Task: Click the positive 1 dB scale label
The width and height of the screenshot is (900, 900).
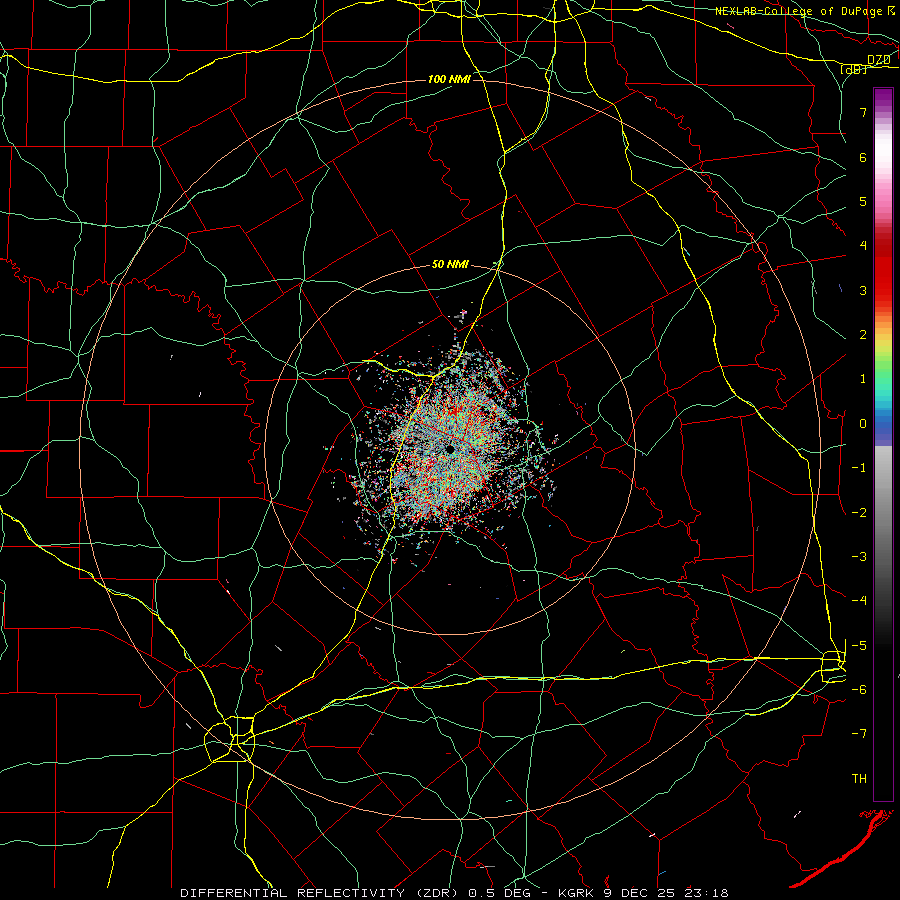Action: click(x=863, y=379)
